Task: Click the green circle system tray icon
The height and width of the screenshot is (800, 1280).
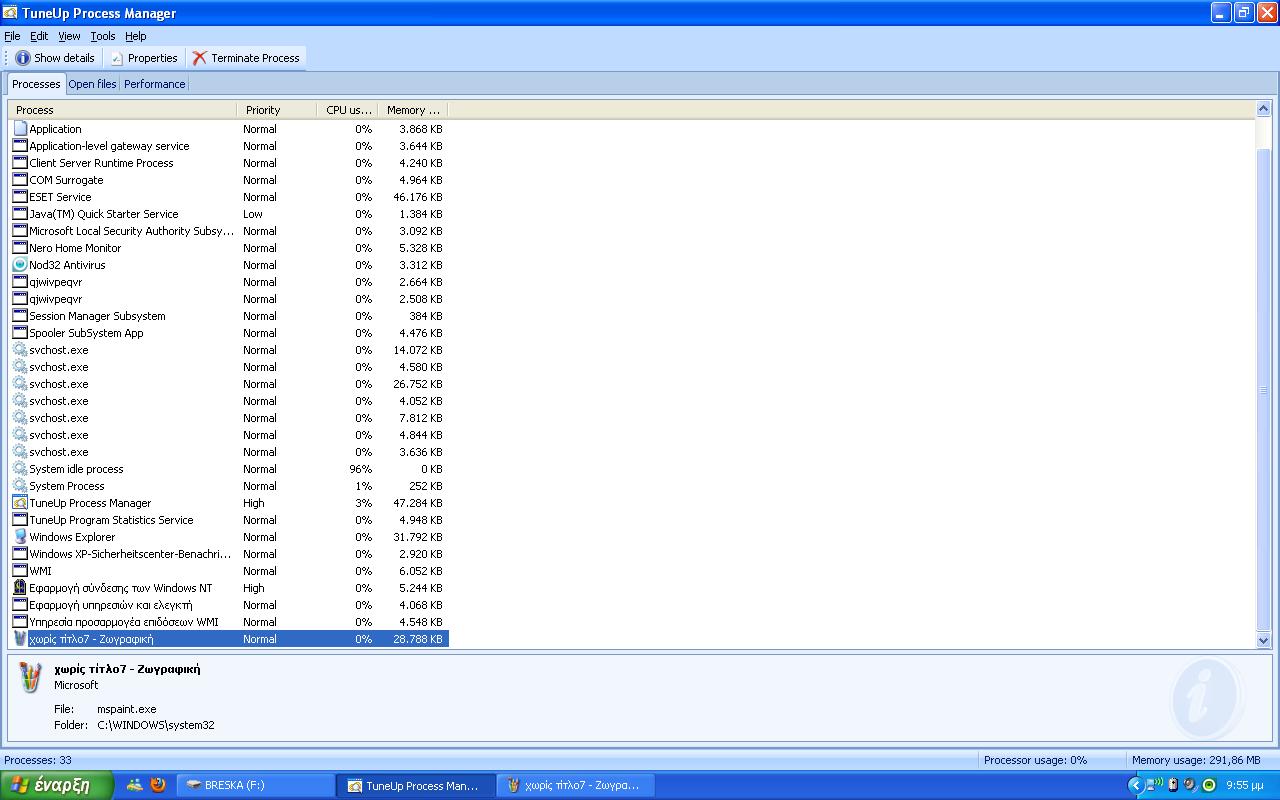Action: click(1208, 785)
